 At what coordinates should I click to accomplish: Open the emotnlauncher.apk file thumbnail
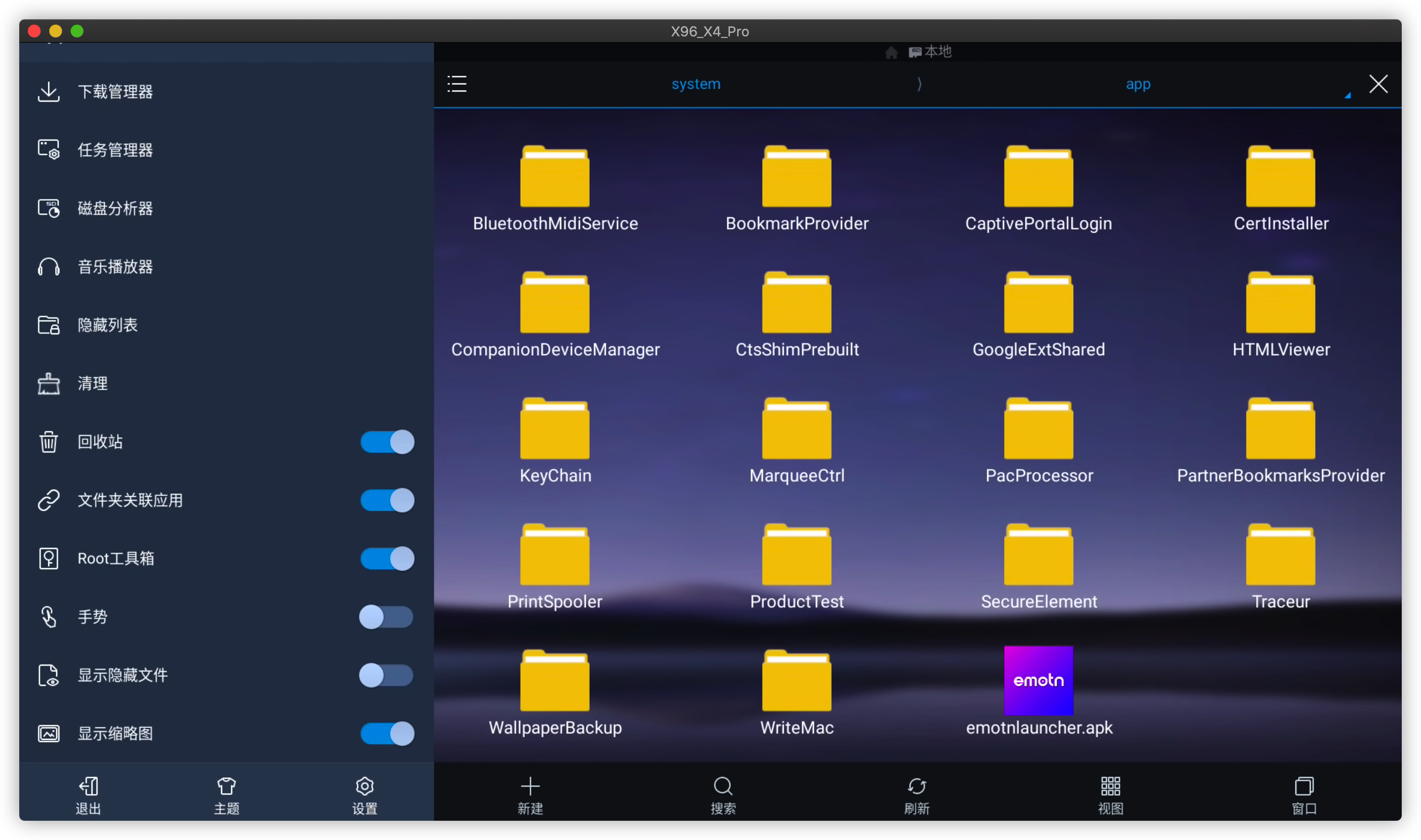[1038, 681]
